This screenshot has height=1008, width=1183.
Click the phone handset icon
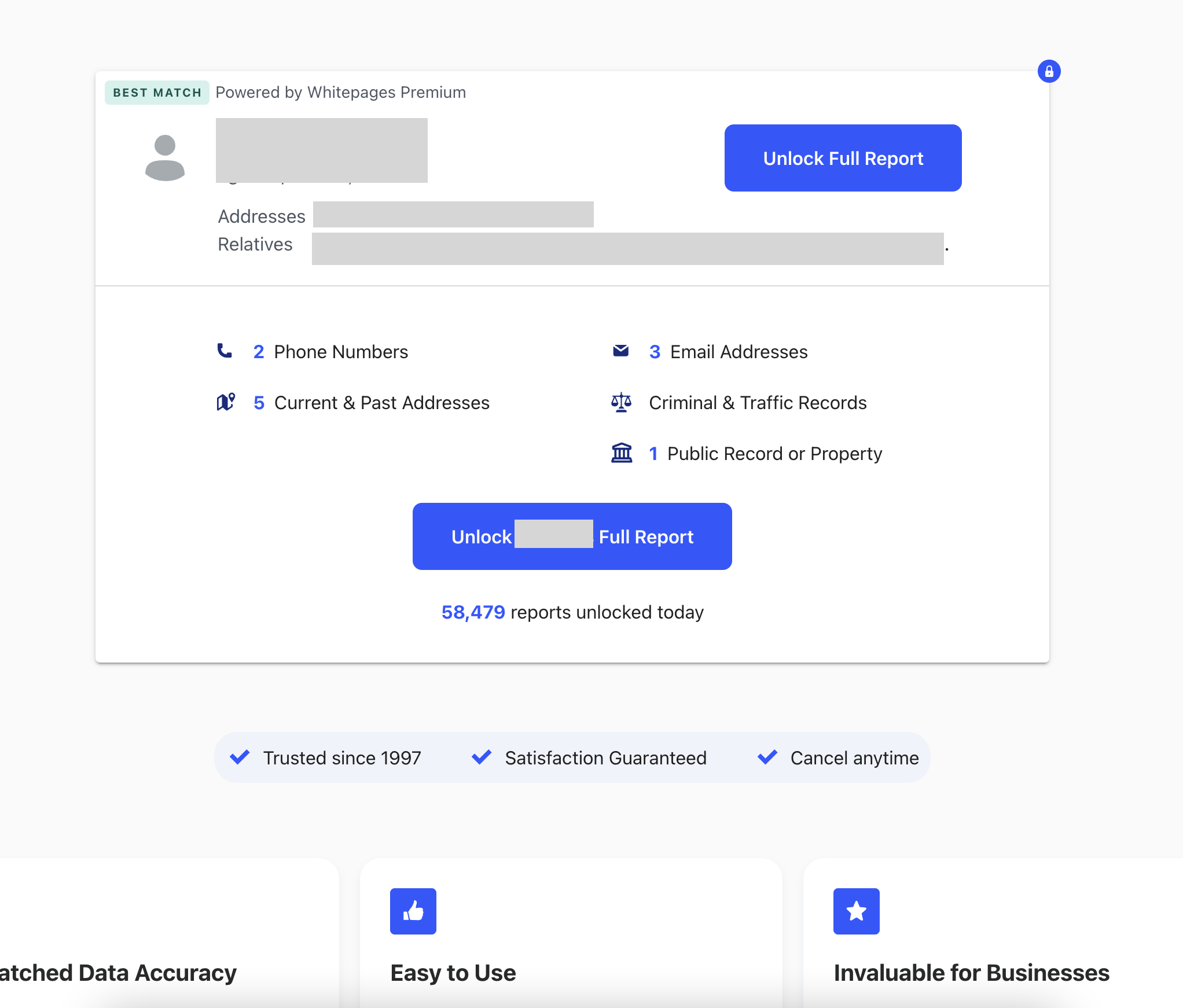[x=225, y=351]
